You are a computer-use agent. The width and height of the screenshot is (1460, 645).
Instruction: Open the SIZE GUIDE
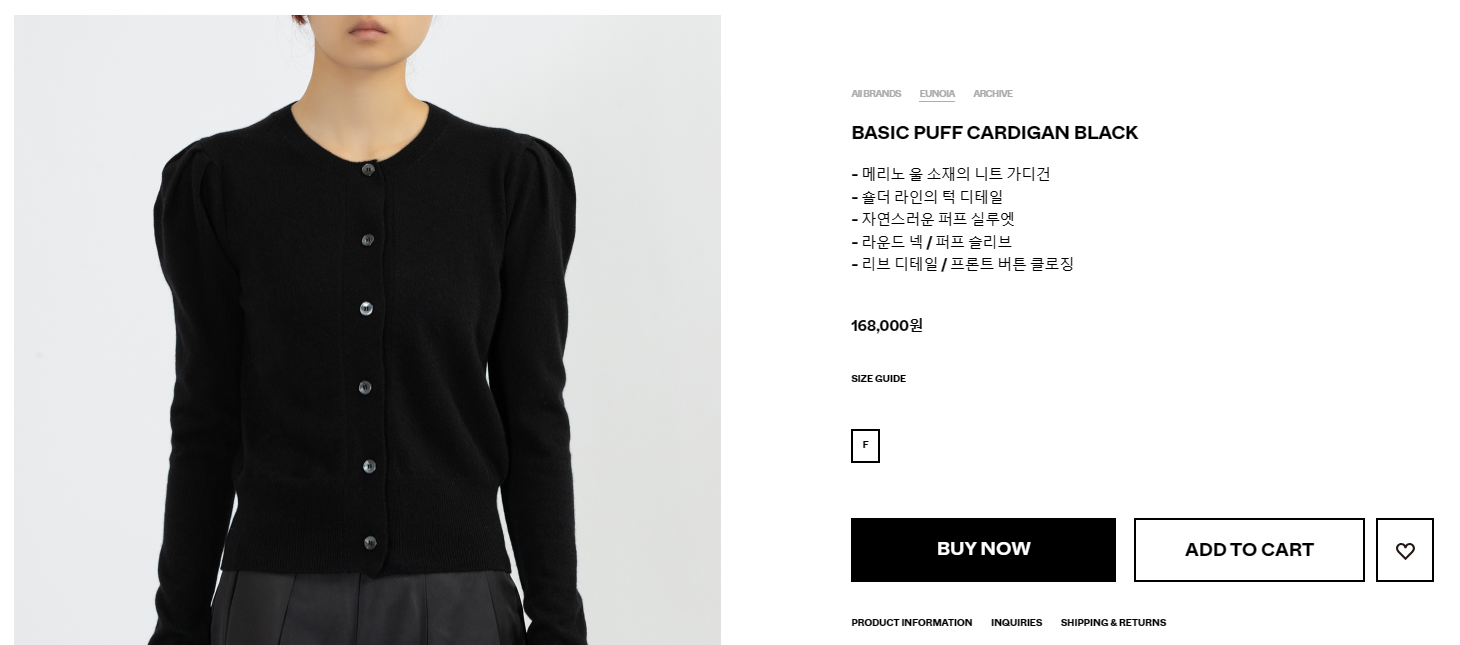(x=878, y=379)
